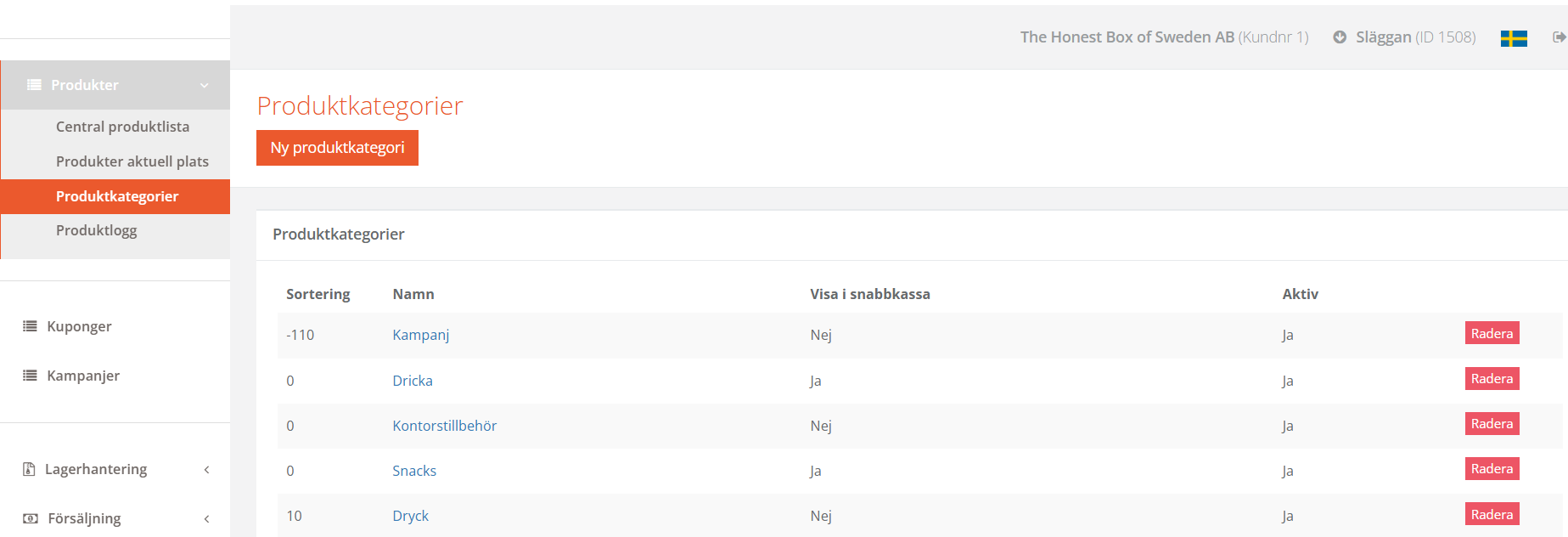Expand the Lagerhantering submenu arrow
The height and width of the screenshot is (537, 1568).
[x=206, y=469]
